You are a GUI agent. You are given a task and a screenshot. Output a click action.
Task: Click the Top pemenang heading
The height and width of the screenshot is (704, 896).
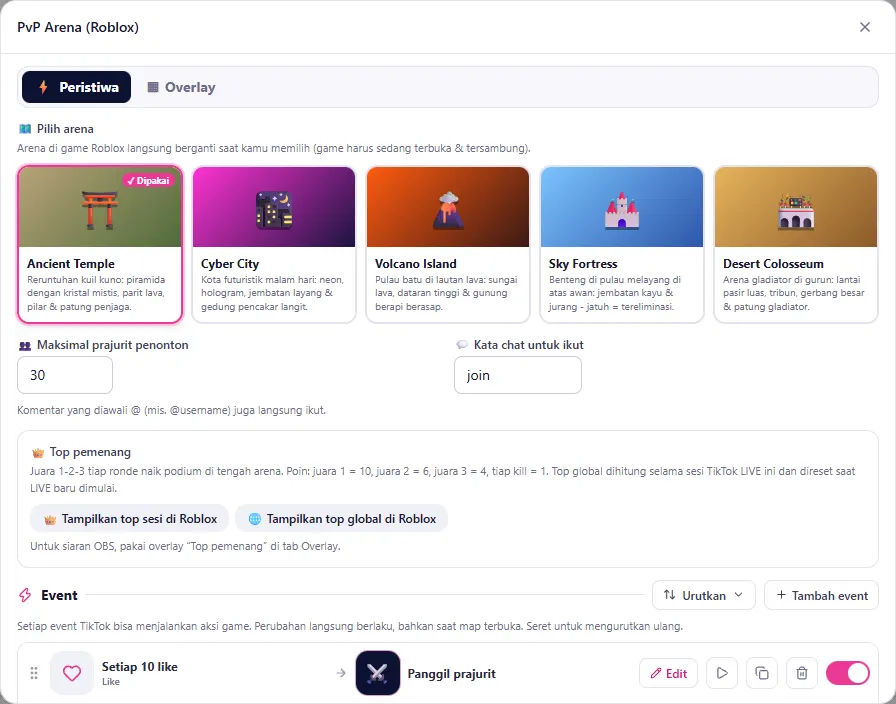tap(90, 452)
